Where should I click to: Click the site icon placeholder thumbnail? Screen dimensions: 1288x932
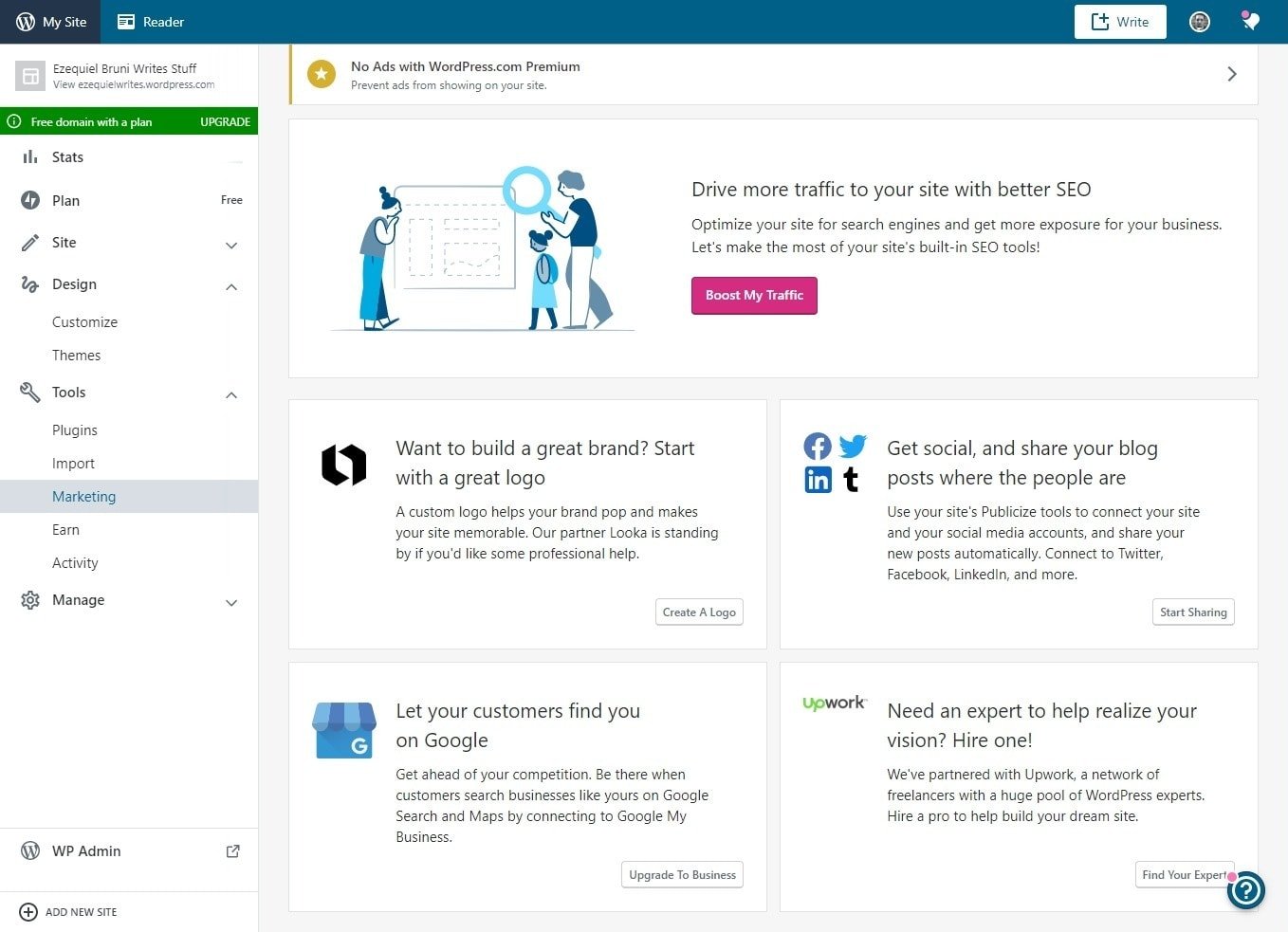(30, 76)
